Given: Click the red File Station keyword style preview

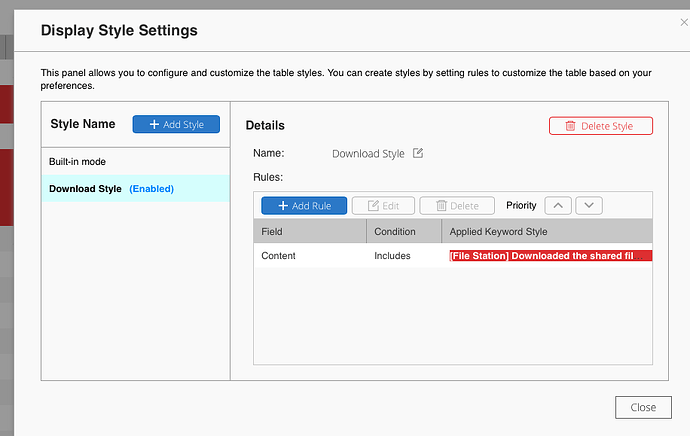Looking at the screenshot, I should tap(550, 256).
